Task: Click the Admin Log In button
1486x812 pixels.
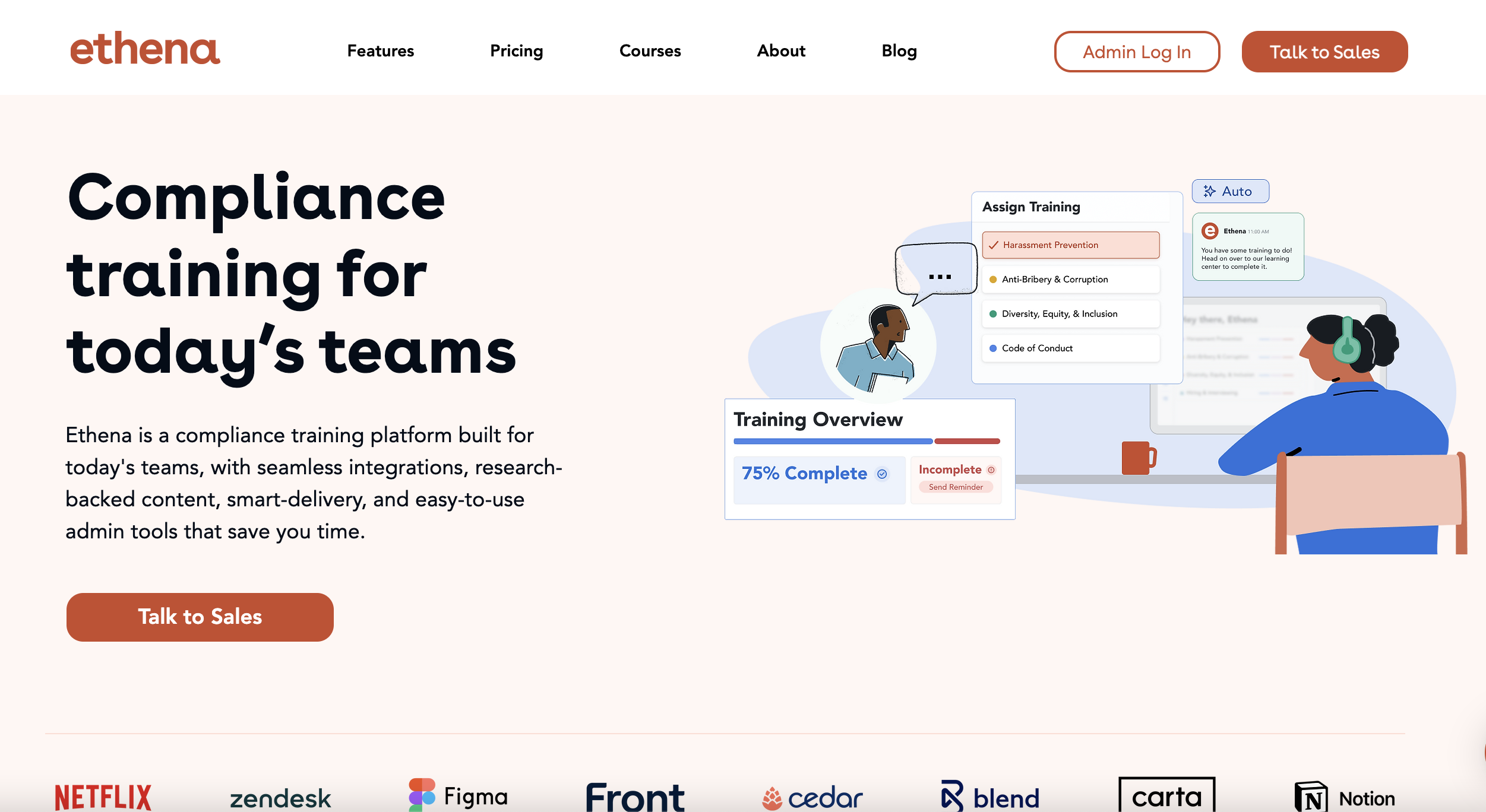Action: click(1136, 52)
